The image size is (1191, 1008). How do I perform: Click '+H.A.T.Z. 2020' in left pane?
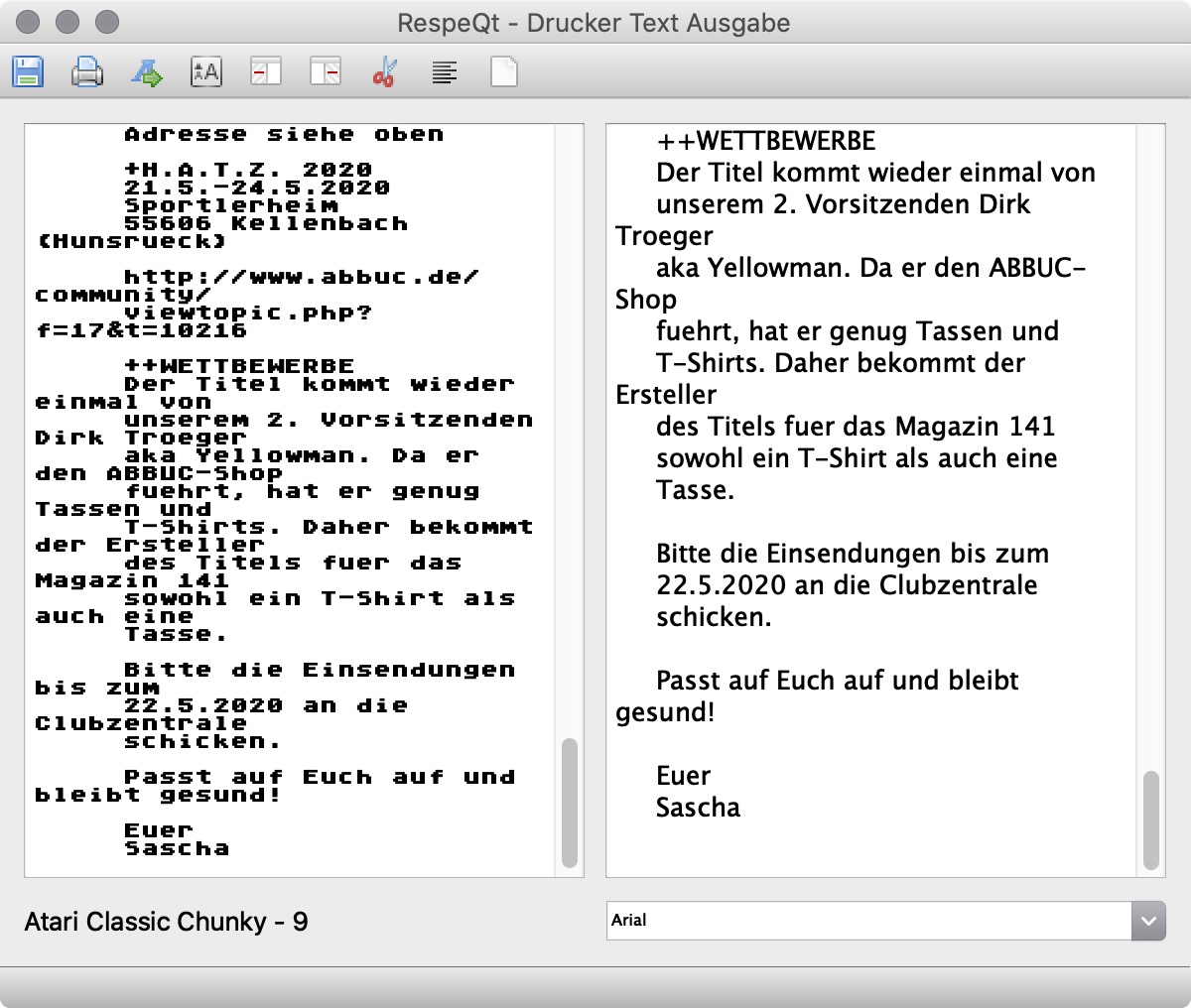point(248,170)
